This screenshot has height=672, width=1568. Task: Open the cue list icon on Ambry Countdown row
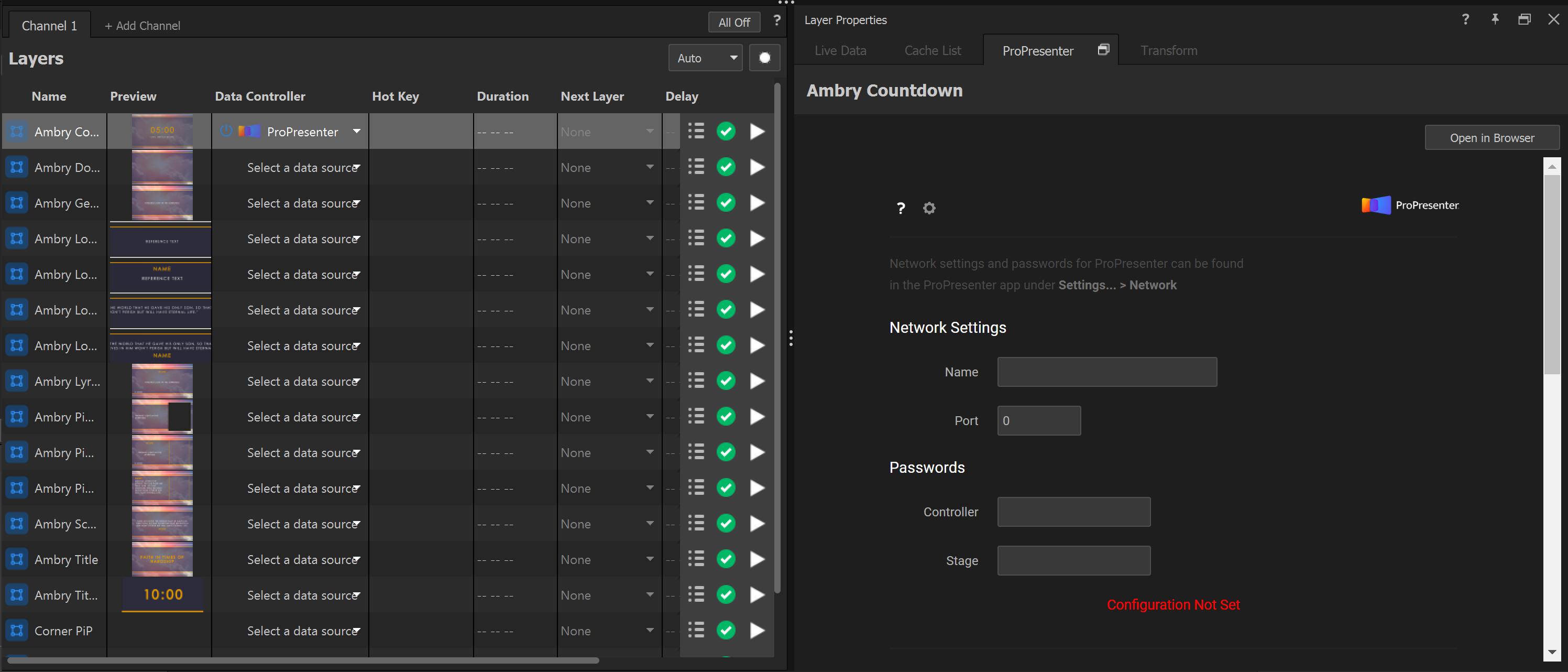click(695, 131)
